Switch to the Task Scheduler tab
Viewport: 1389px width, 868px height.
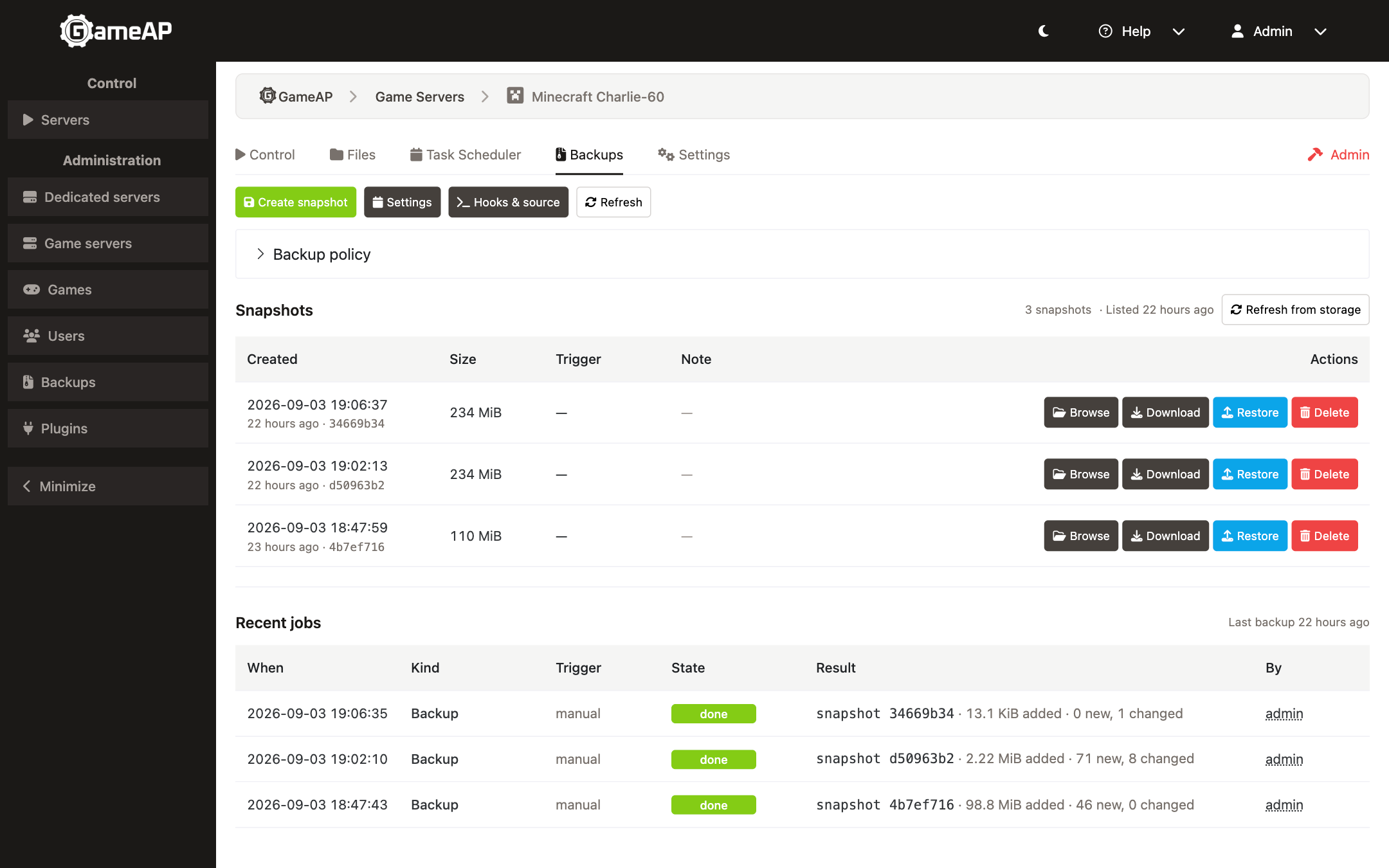pos(466,154)
